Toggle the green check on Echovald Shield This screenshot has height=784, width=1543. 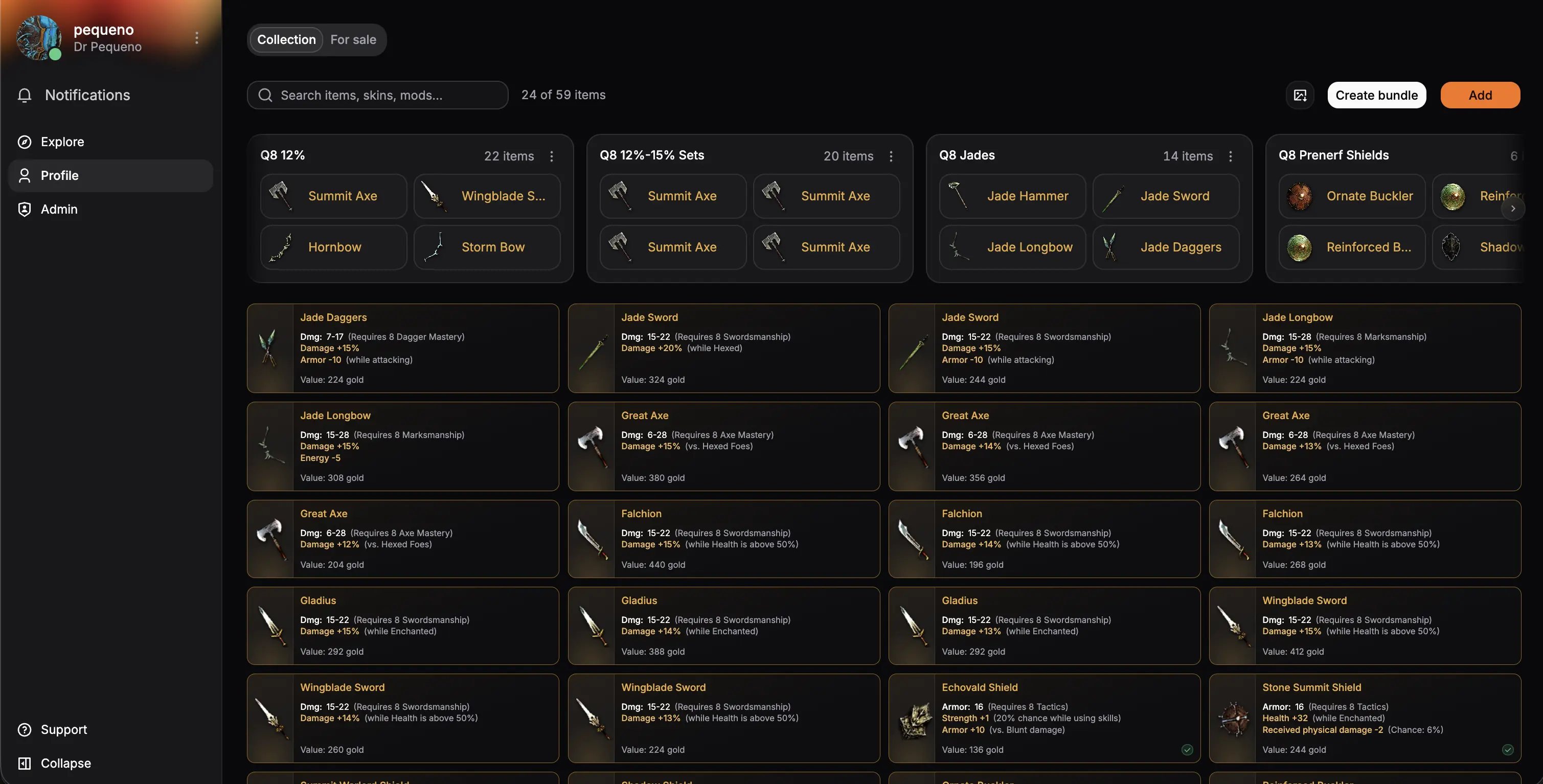(x=1187, y=750)
